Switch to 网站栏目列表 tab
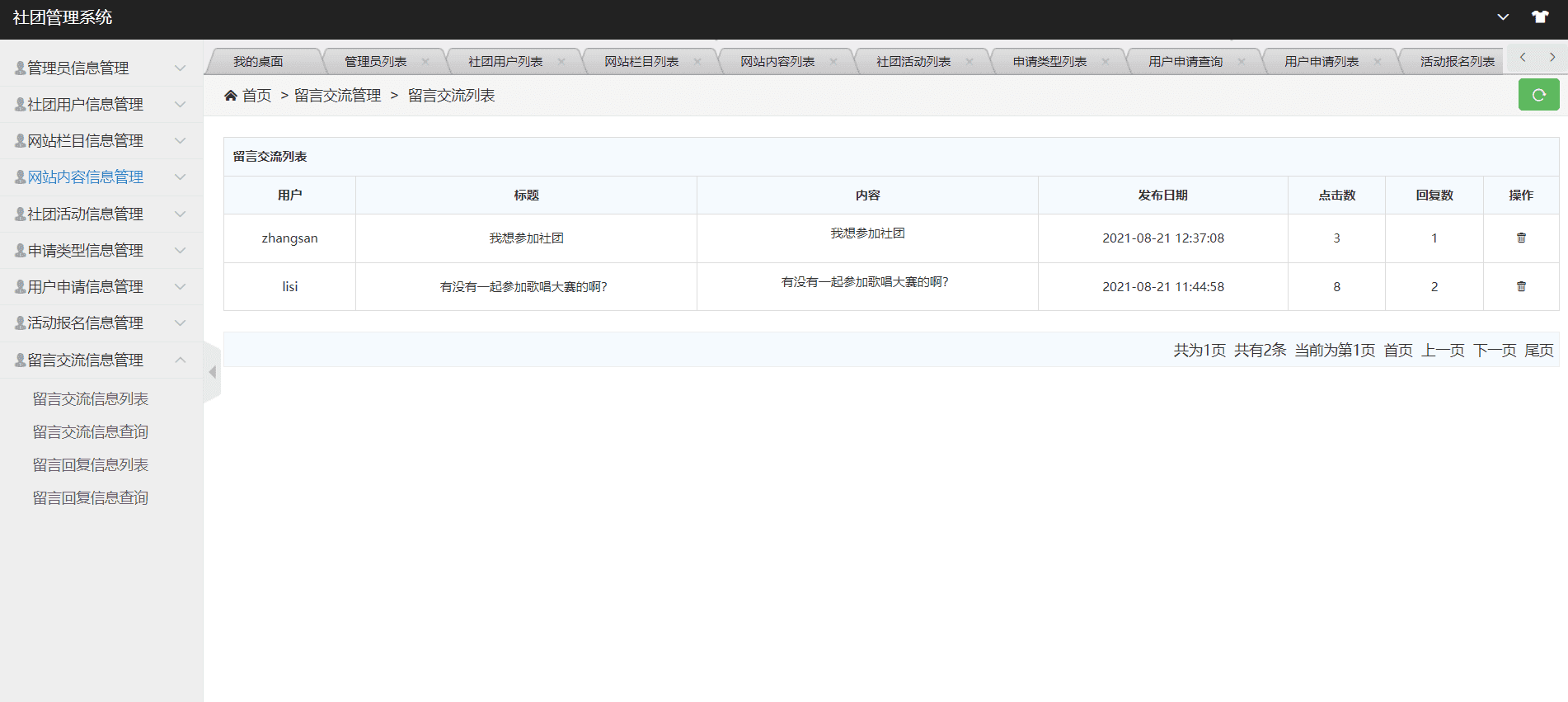This screenshot has height=702, width=1568. [x=641, y=62]
